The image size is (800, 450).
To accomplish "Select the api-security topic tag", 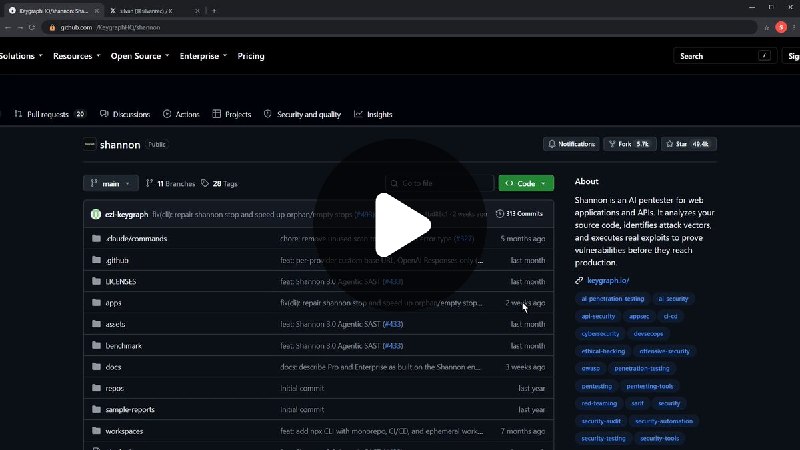I will [x=598, y=316].
